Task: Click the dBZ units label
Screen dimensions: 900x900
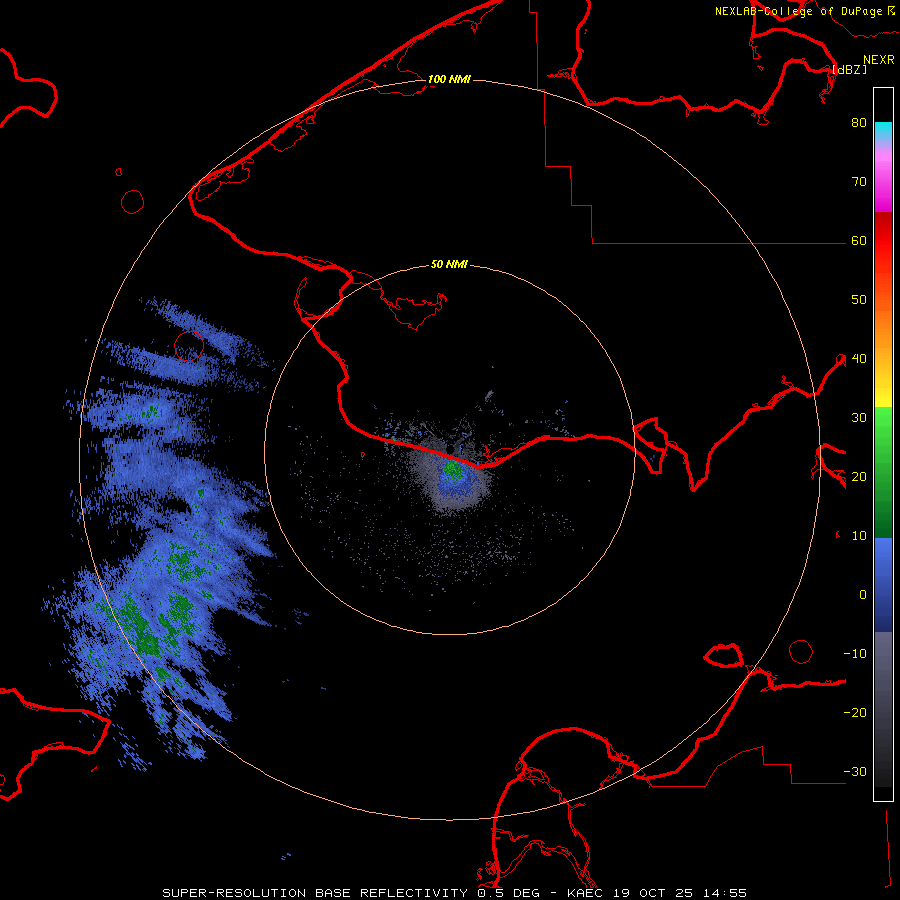Action: [849, 69]
